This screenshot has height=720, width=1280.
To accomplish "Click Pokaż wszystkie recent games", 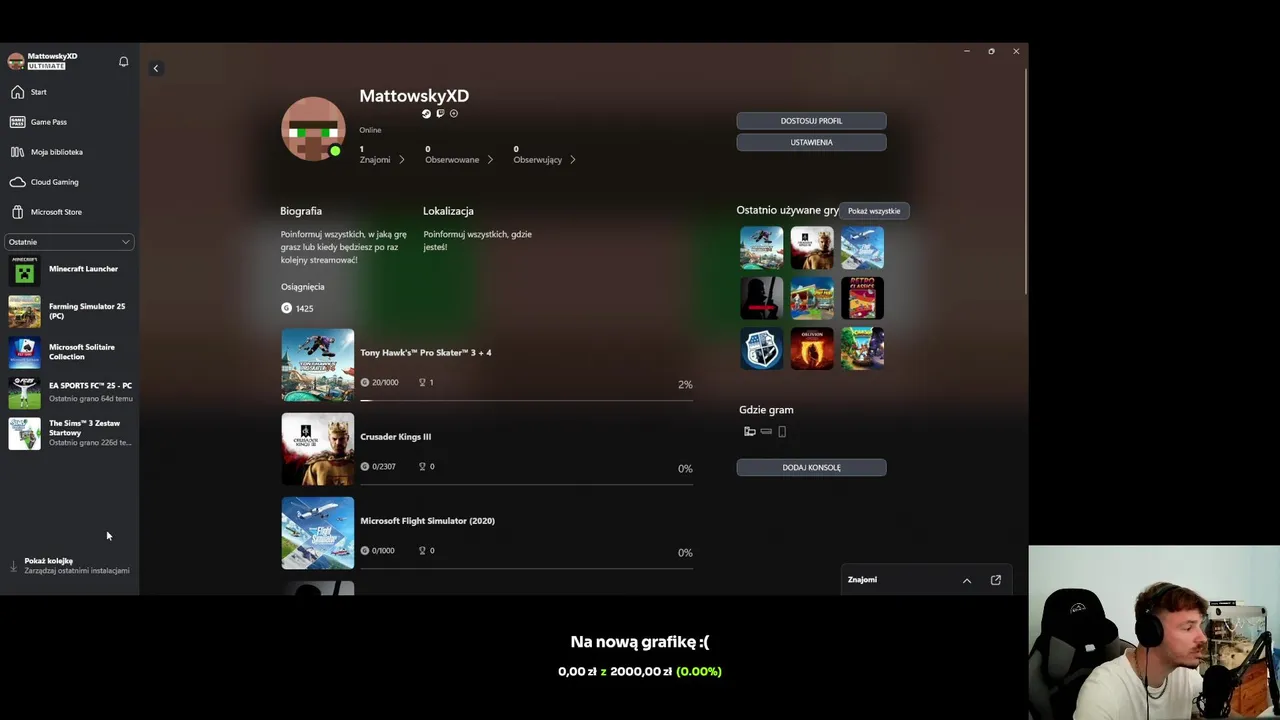I will (x=874, y=211).
